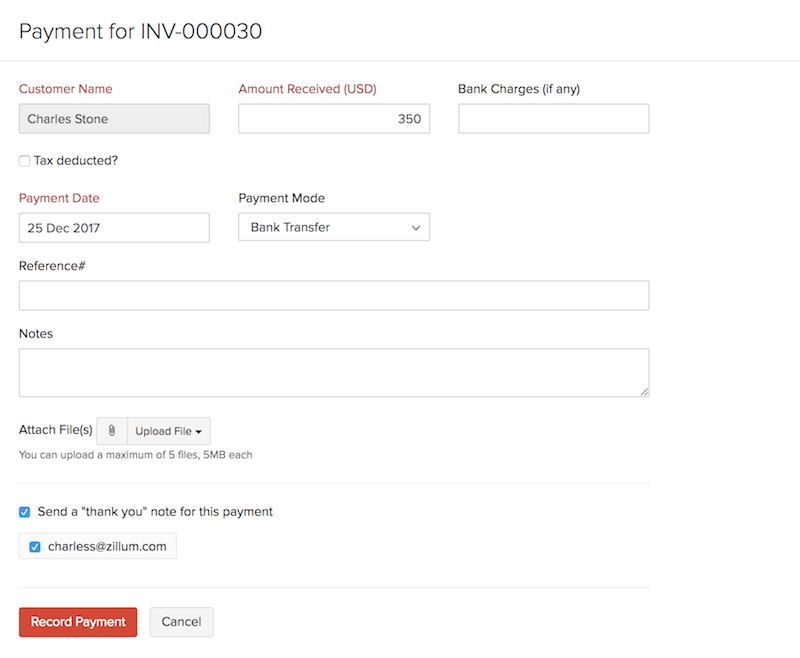Click the Cancel button
Screen dimensions: 800x658
(181, 621)
